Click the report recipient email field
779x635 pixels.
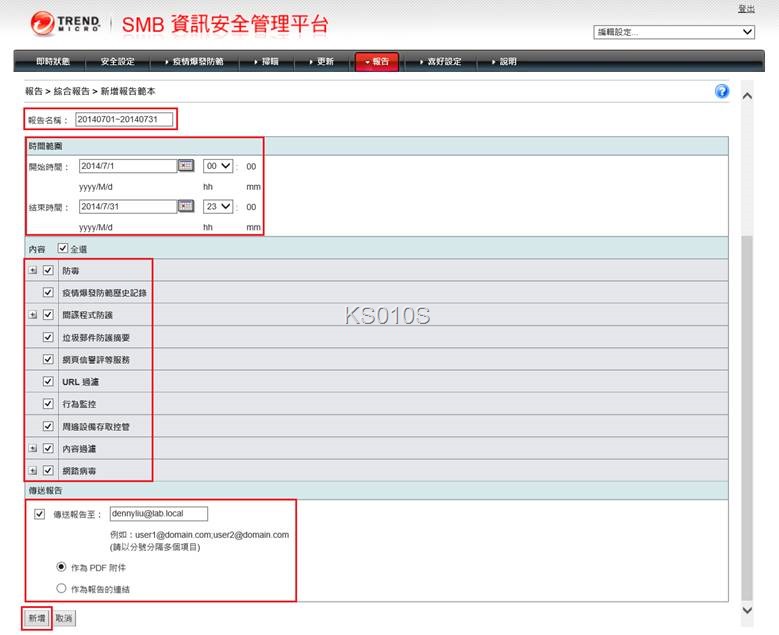[158, 513]
